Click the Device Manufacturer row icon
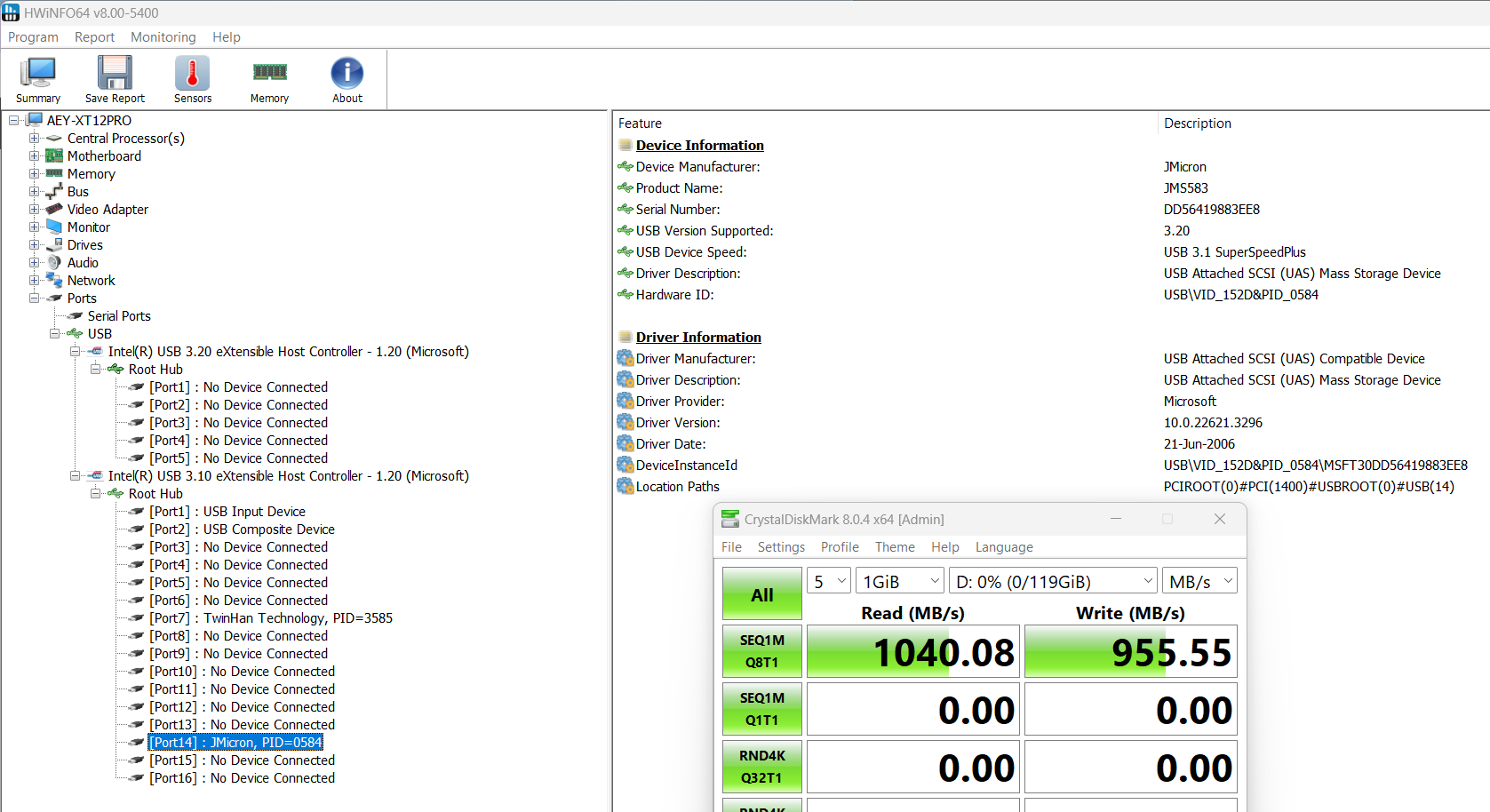This screenshot has width=1490, height=812. (625, 167)
